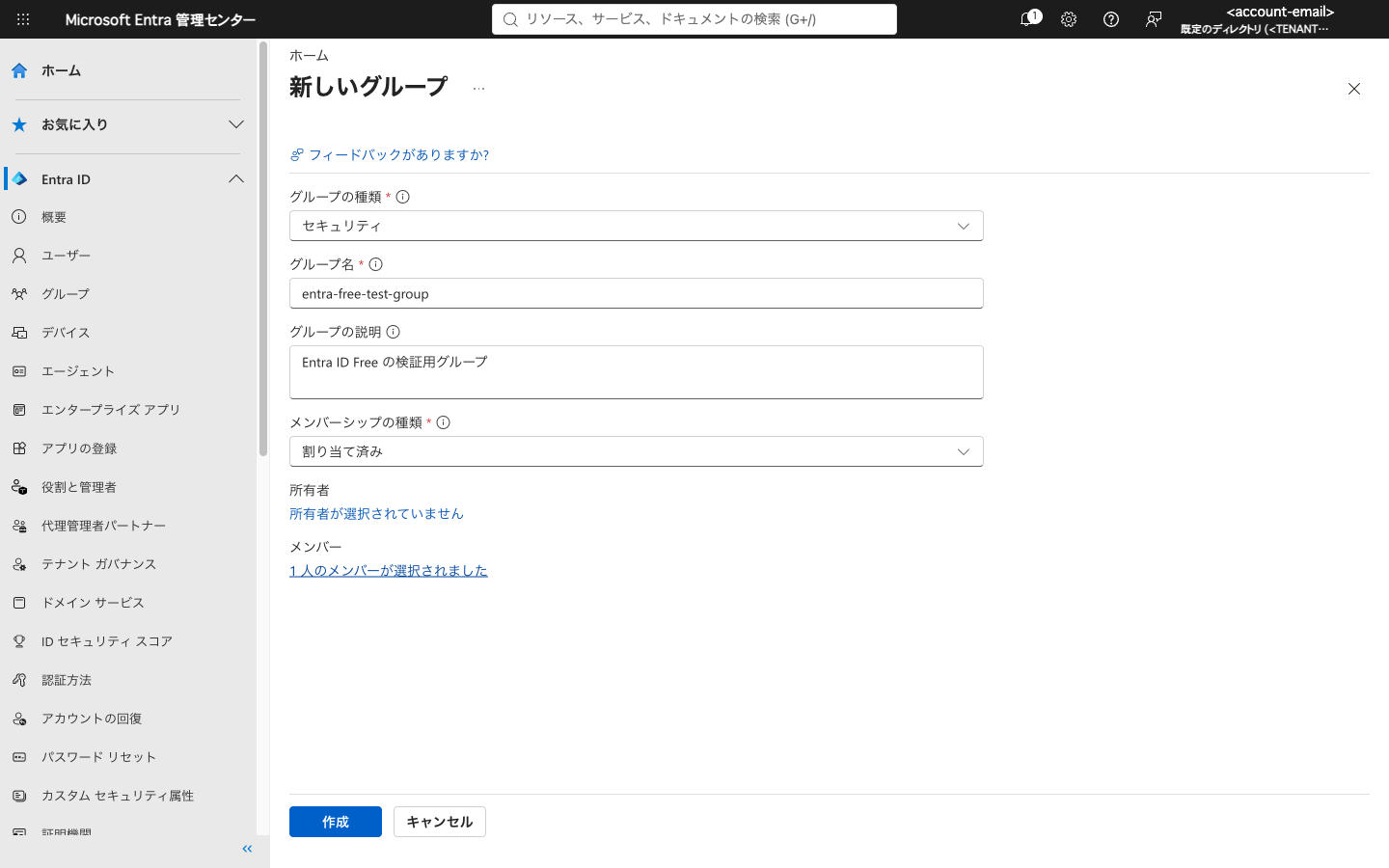
Task: Collapse the sidebar with double-chevron icon
Action: (247, 849)
